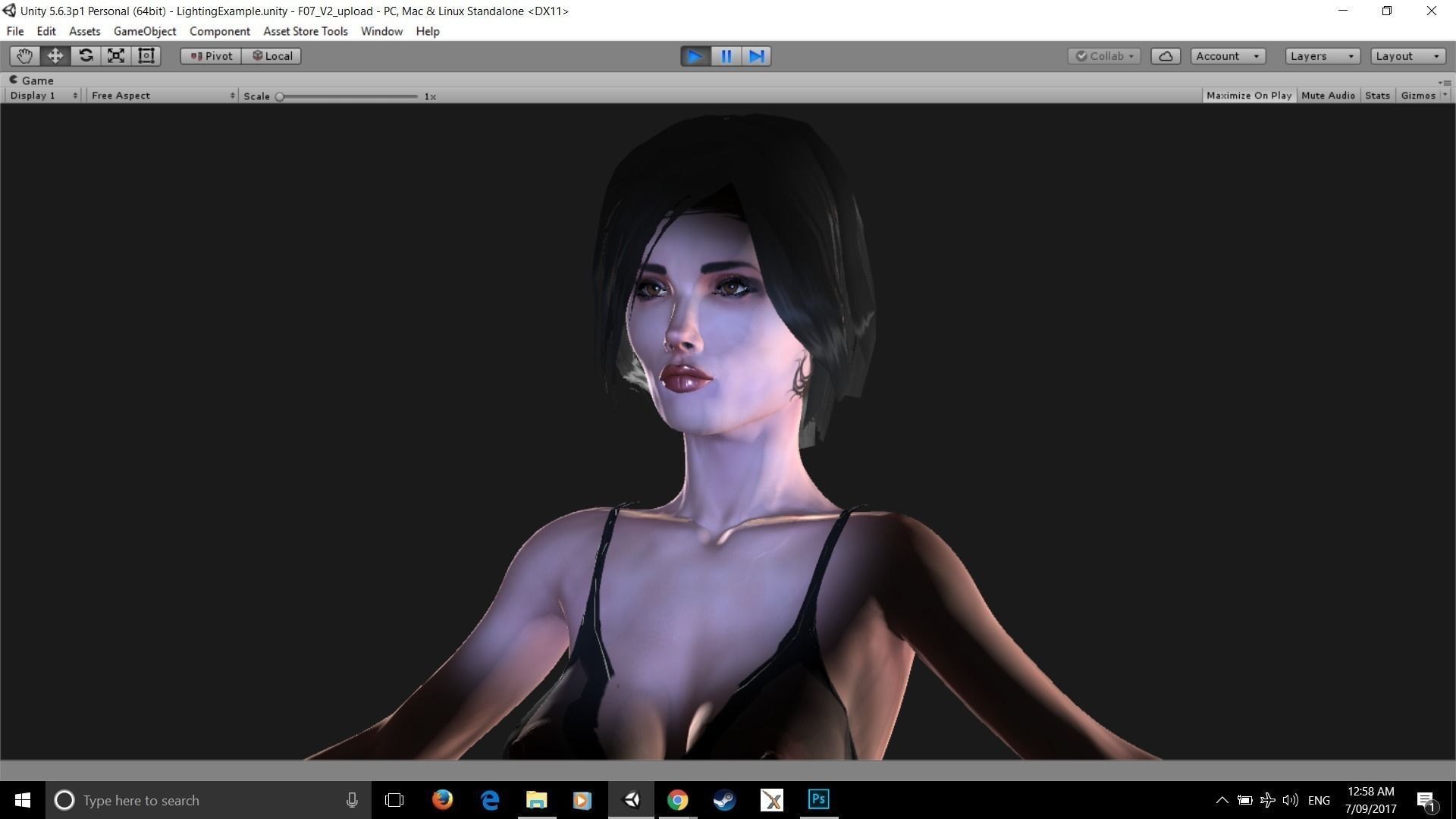This screenshot has width=1456, height=819.
Task: Pause the running game
Action: (726, 56)
